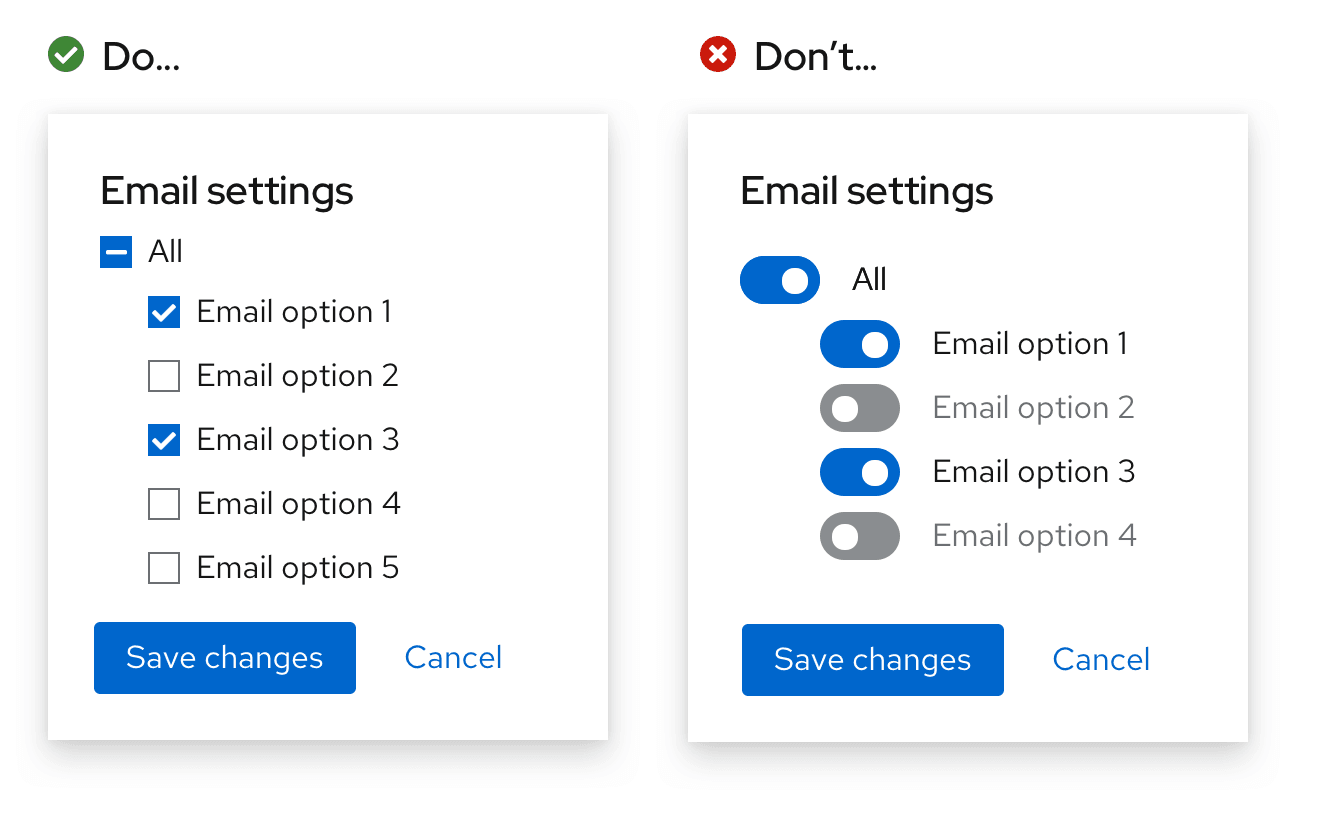Click the red X icon beside Don't

[x=717, y=55]
